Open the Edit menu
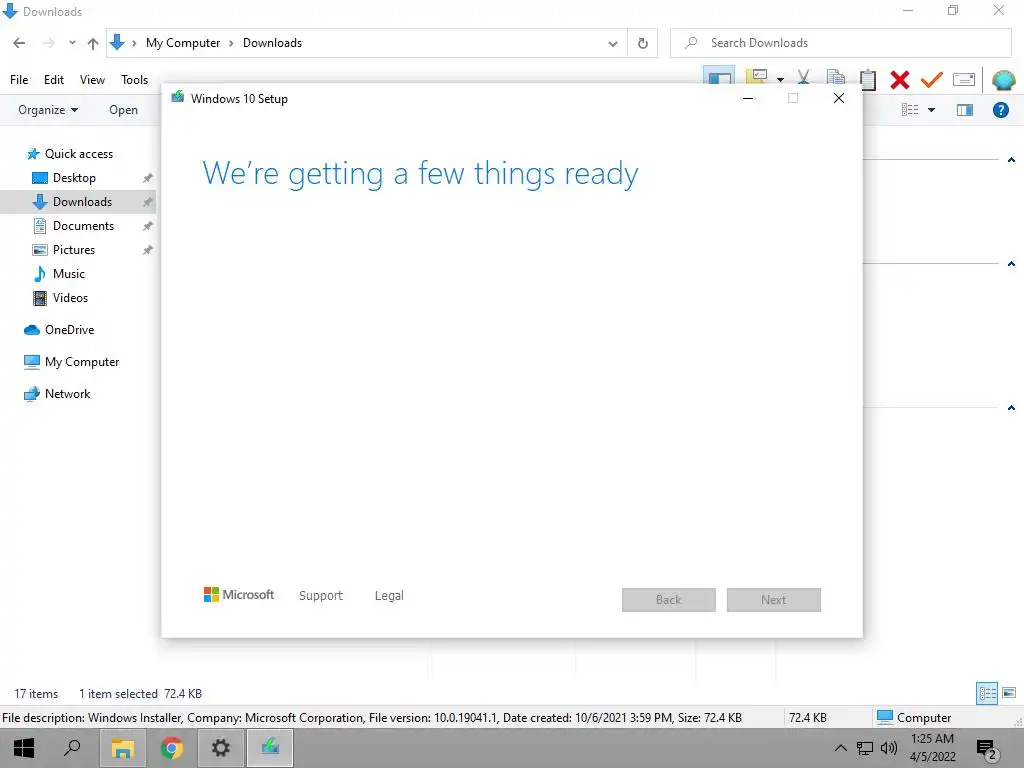 tap(54, 80)
